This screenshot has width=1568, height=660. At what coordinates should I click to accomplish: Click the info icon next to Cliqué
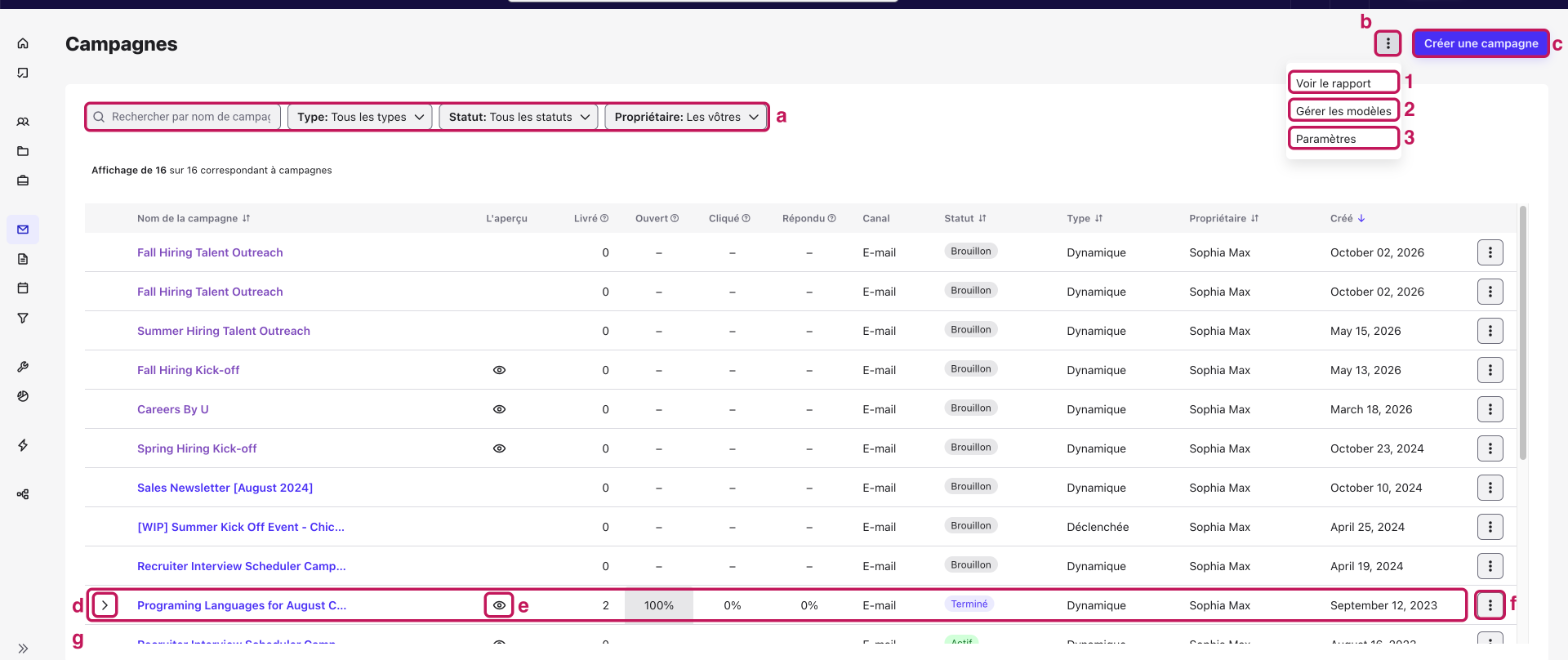coord(746,218)
